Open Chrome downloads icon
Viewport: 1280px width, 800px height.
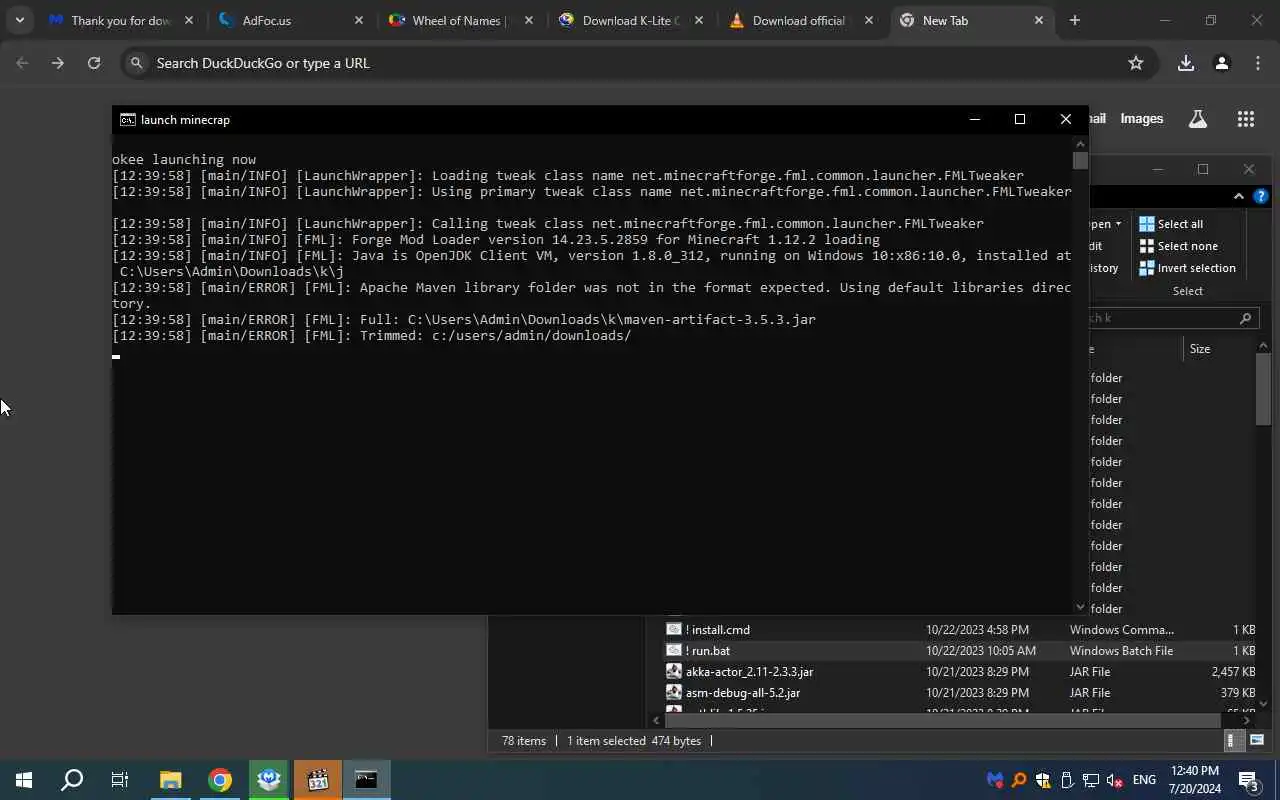[1186, 63]
